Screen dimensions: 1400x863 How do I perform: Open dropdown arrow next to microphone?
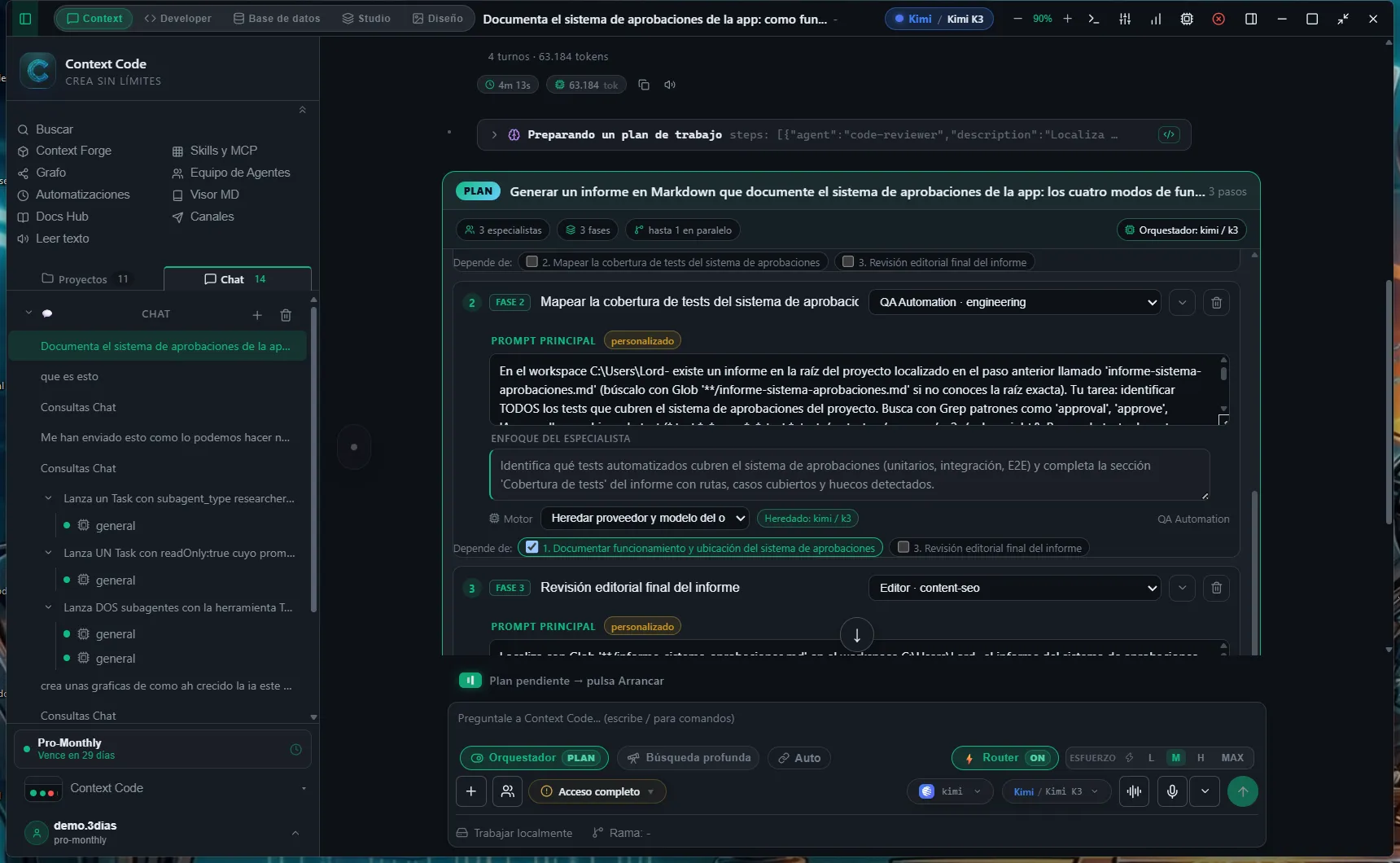pyautogui.click(x=1205, y=791)
